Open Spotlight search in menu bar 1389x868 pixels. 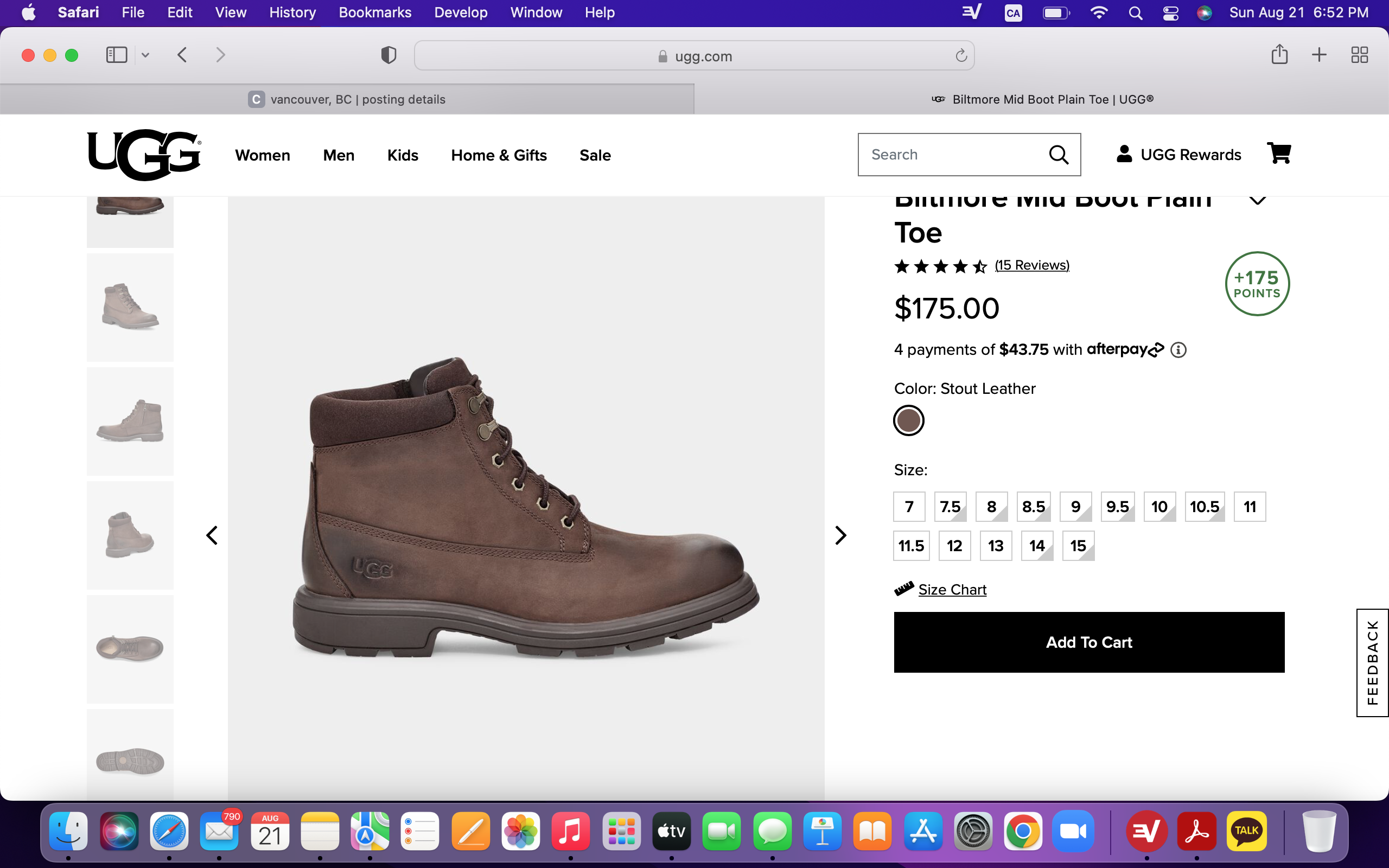[x=1135, y=12]
